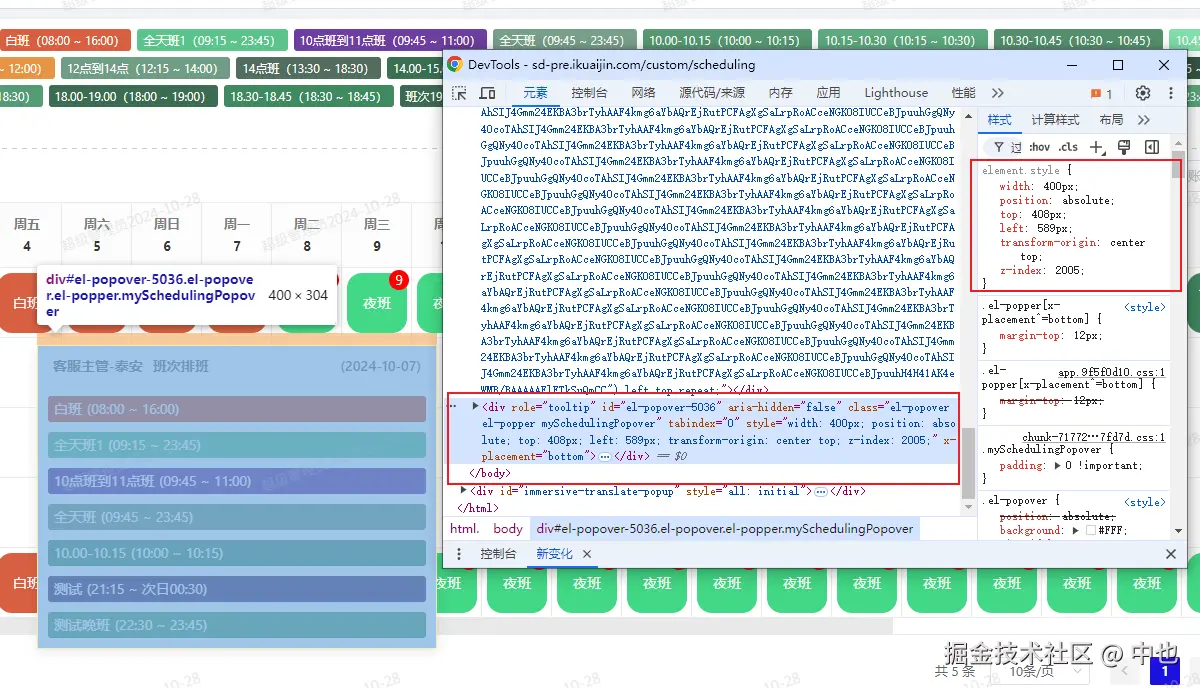The height and width of the screenshot is (688, 1200).
Task: Toggle the .cls class editor
Action: (x=1068, y=147)
